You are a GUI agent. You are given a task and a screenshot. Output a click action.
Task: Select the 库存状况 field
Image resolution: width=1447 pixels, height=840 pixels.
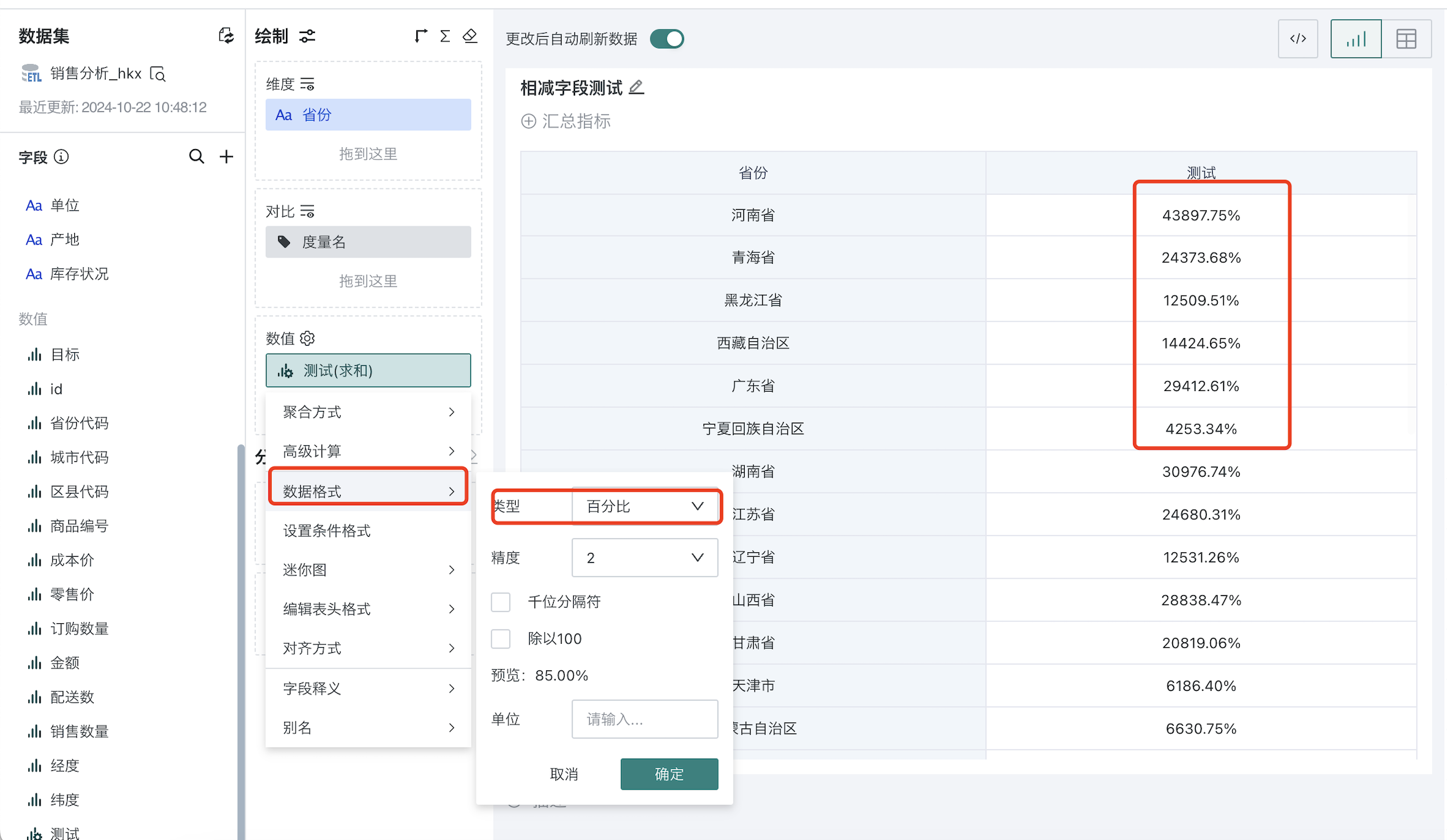79,274
